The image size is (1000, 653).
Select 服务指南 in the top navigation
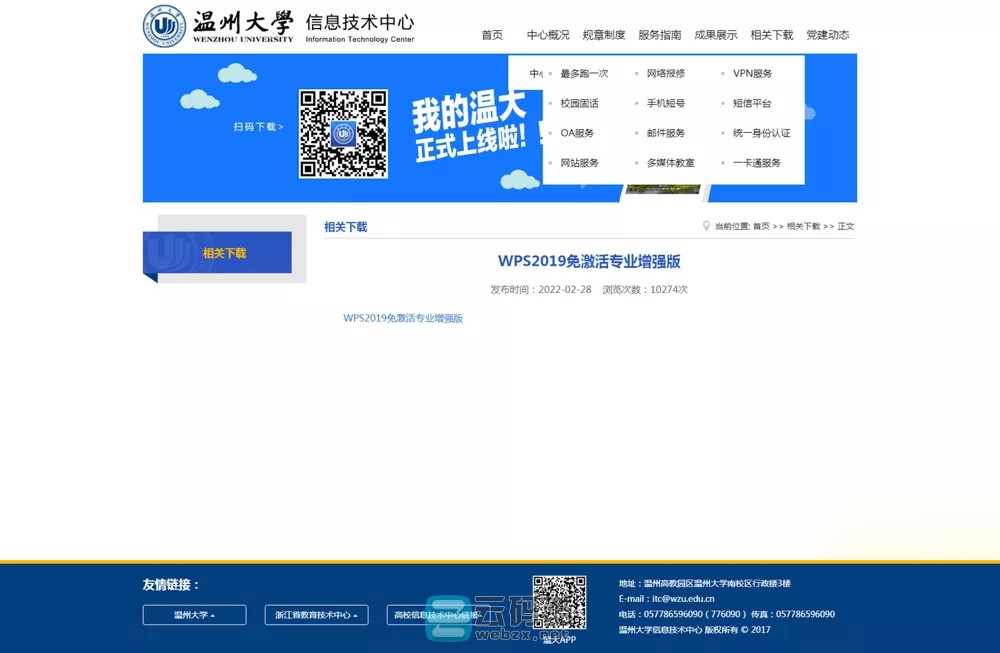[659, 35]
